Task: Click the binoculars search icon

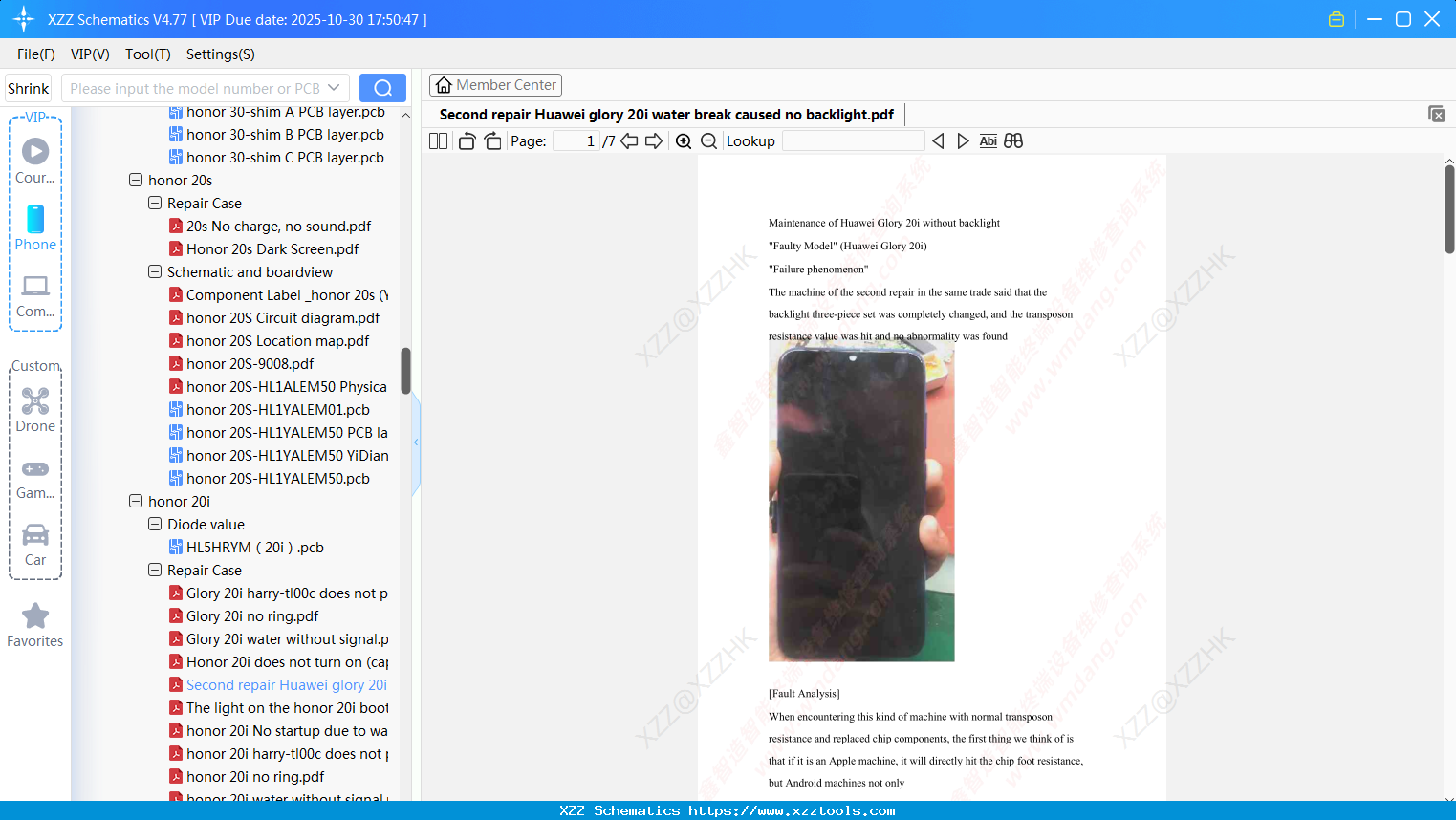Action: click(x=1013, y=141)
